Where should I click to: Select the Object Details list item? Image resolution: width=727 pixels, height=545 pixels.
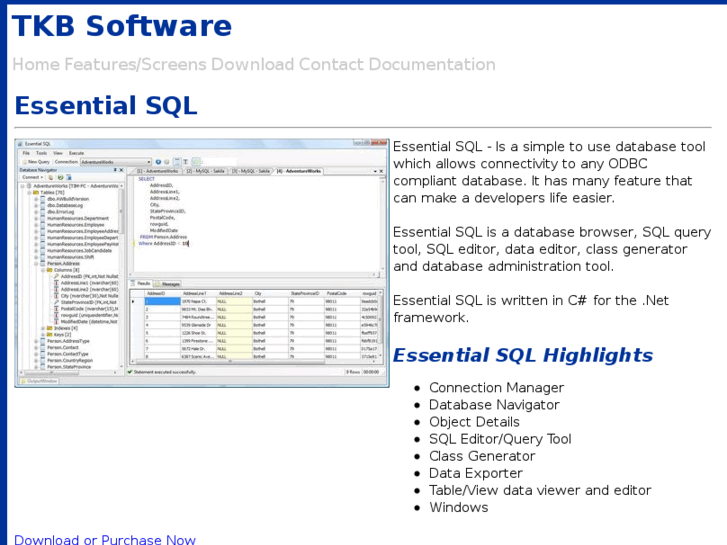point(474,422)
